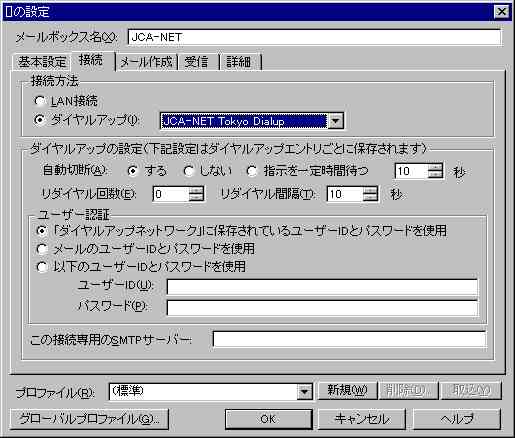Increase the wait seconds spinner value
The height and width of the screenshot is (438, 515).
(435, 167)
